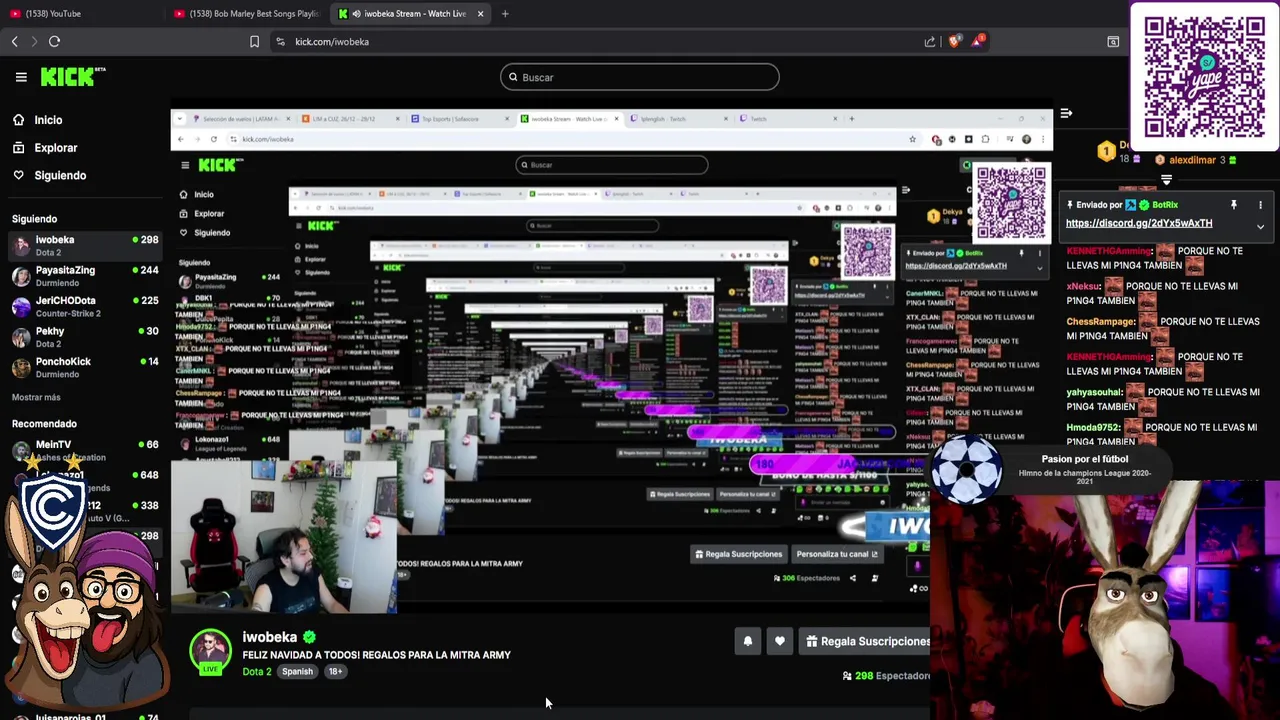Select the iwobeka Stream browser tab

point(410,13)
